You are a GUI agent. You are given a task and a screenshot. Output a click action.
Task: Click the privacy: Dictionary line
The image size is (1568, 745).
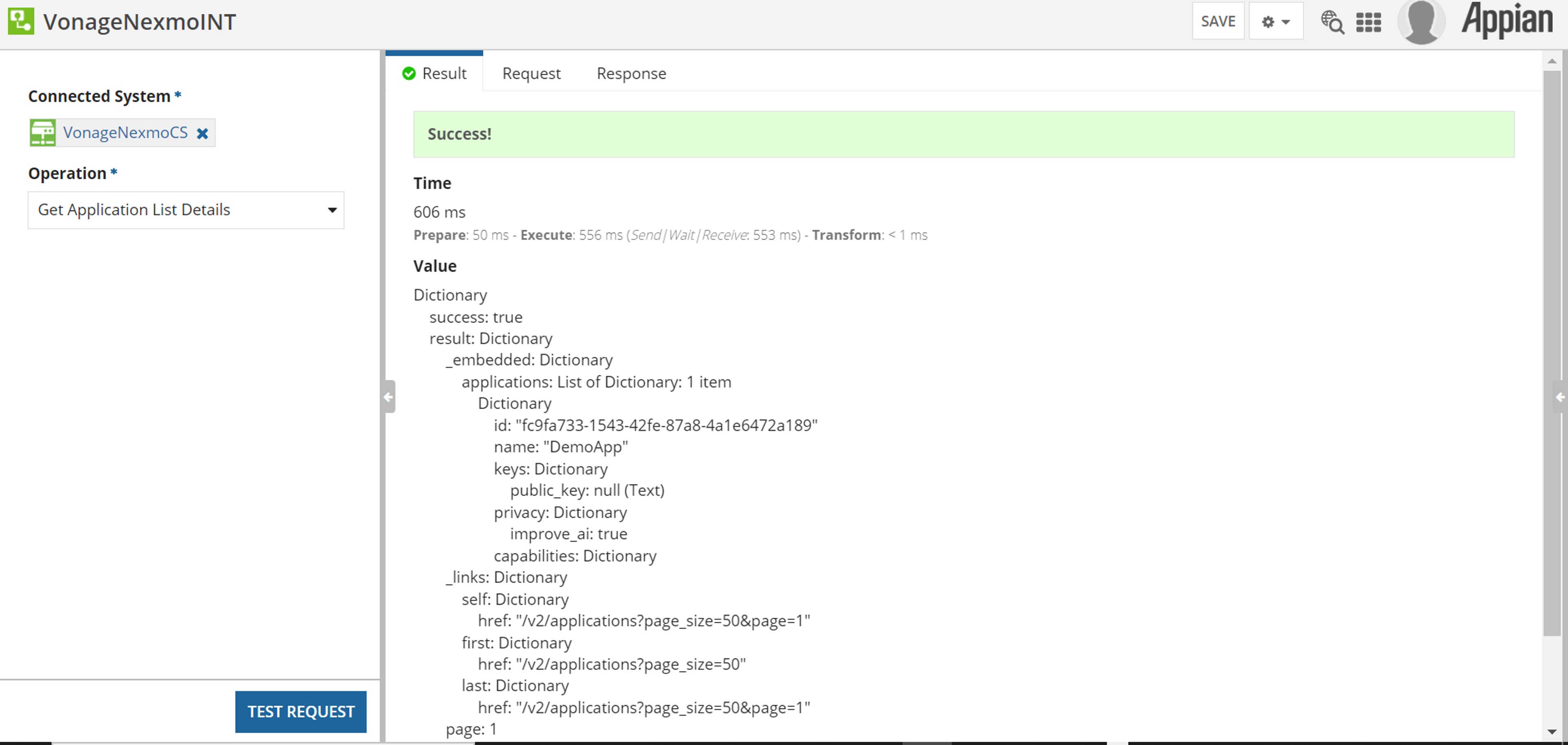pos(561,512)
